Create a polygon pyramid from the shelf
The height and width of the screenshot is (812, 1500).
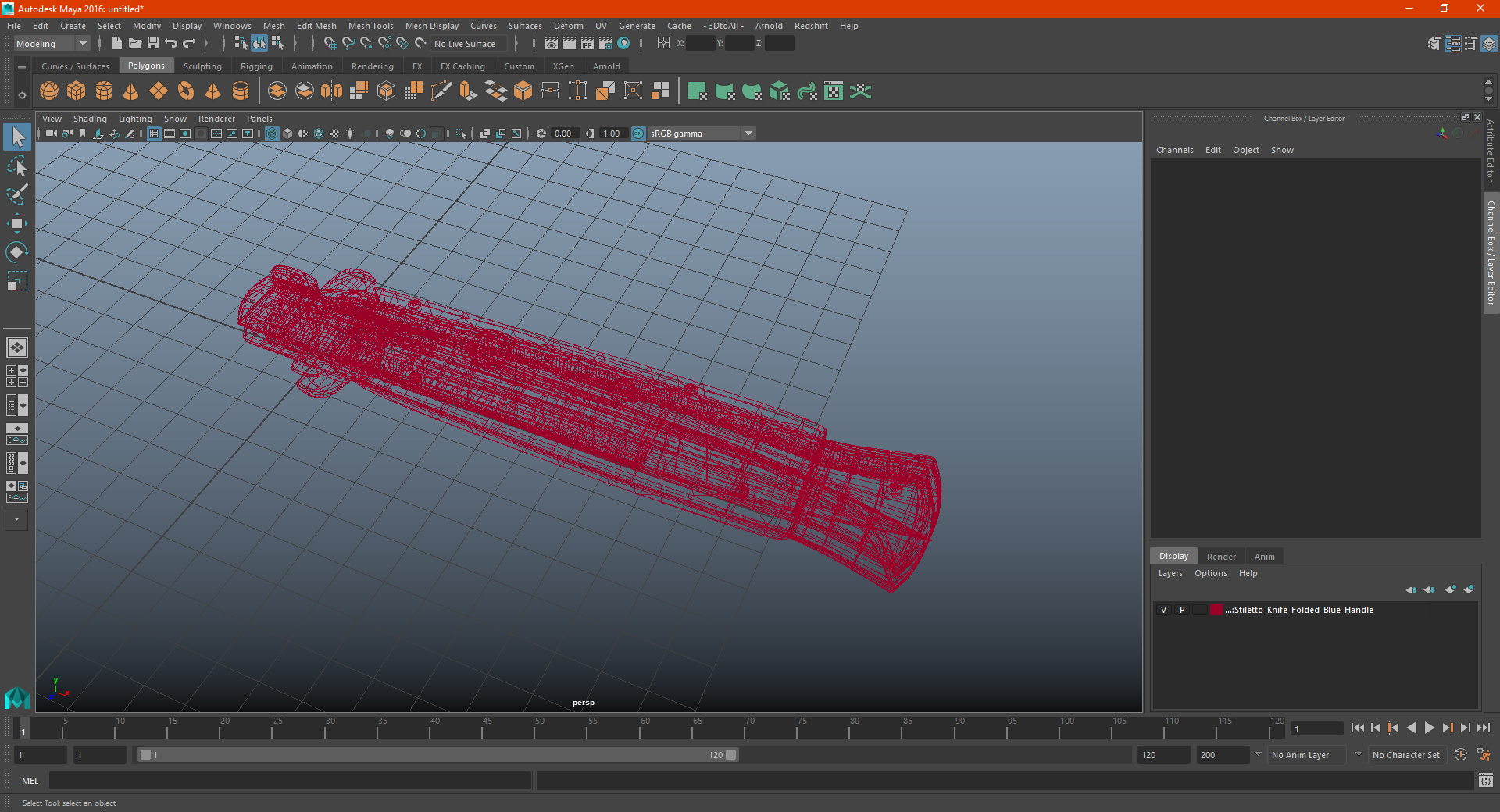(213, 91)
